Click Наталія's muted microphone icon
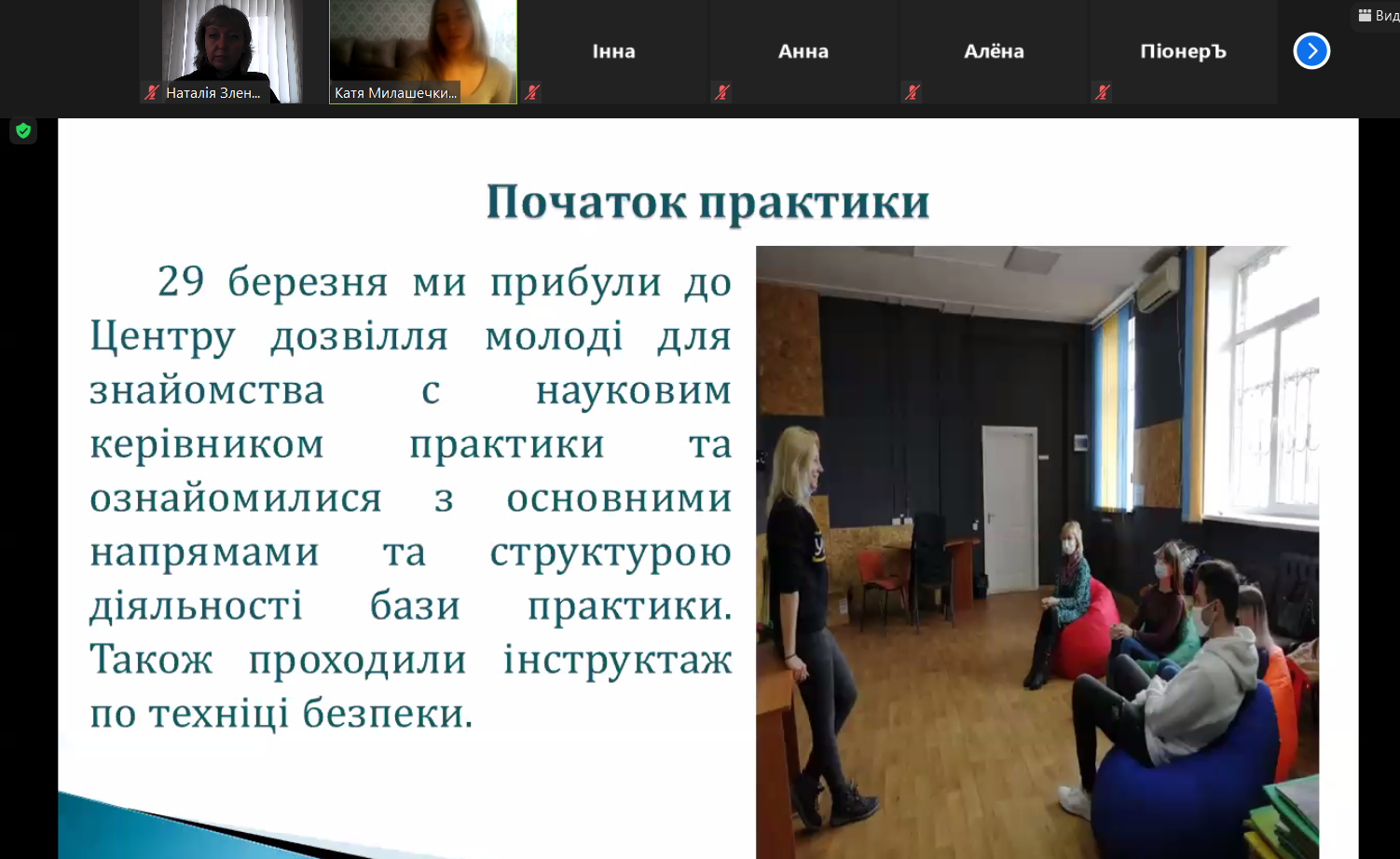1400x859 pixels. click(152, 92)
